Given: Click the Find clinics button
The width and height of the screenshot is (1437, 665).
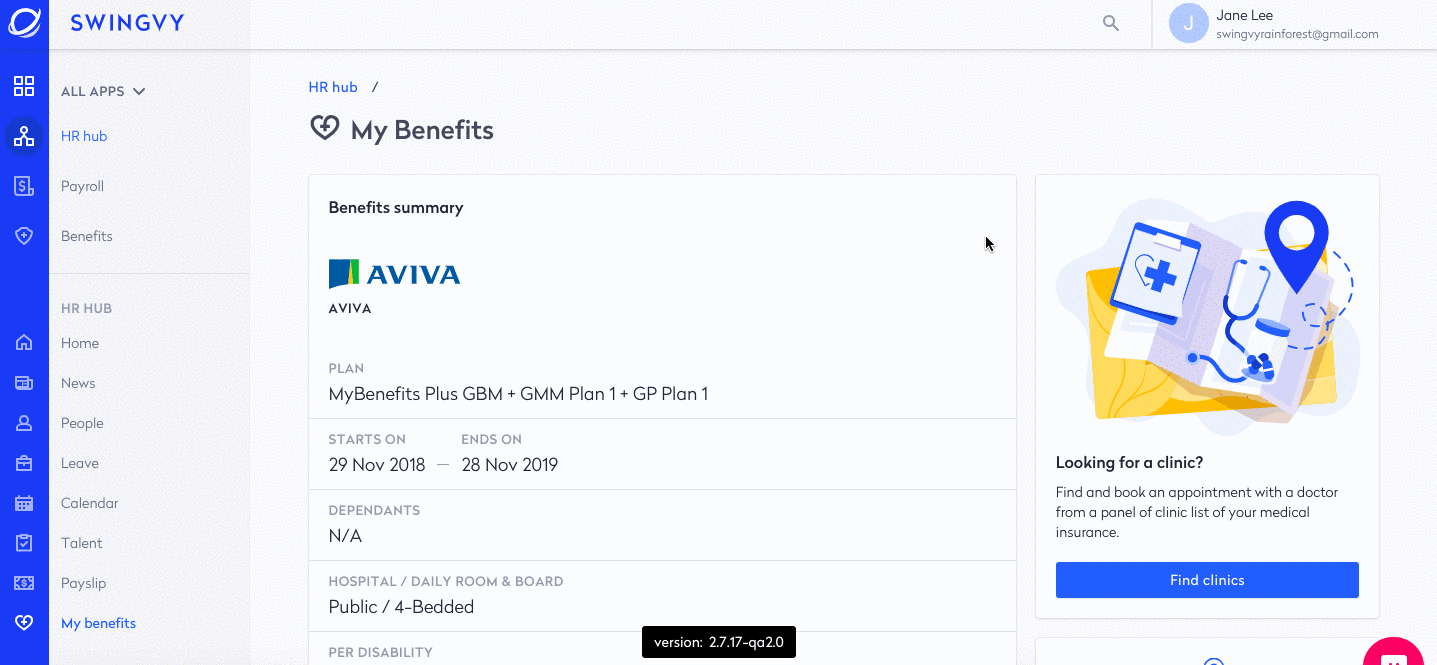Looking at the screenshot, I should point(1207,580).
